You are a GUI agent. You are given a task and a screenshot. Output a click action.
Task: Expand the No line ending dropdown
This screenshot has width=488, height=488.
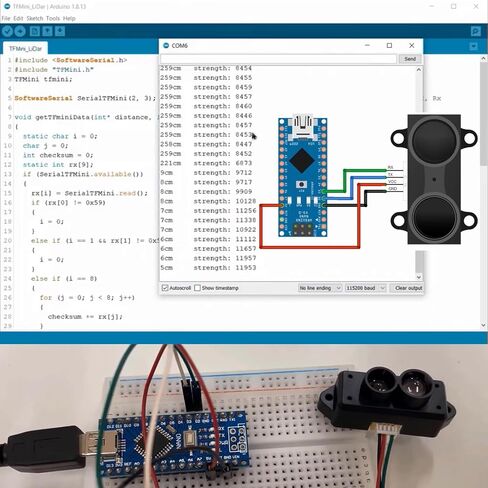(320, 288)
